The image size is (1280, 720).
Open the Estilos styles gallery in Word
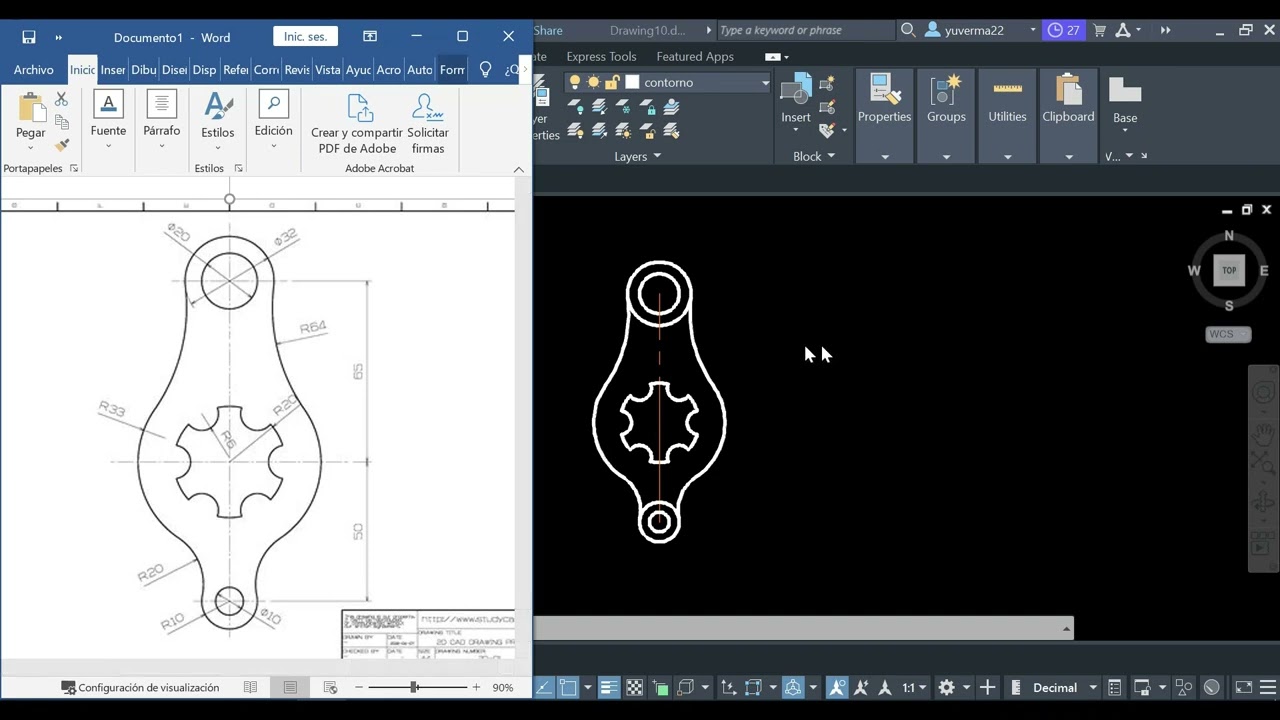coord(218,120)
